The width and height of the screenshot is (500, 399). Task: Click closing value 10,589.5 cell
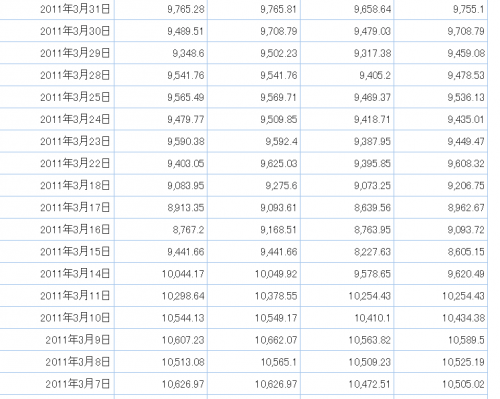441,340
